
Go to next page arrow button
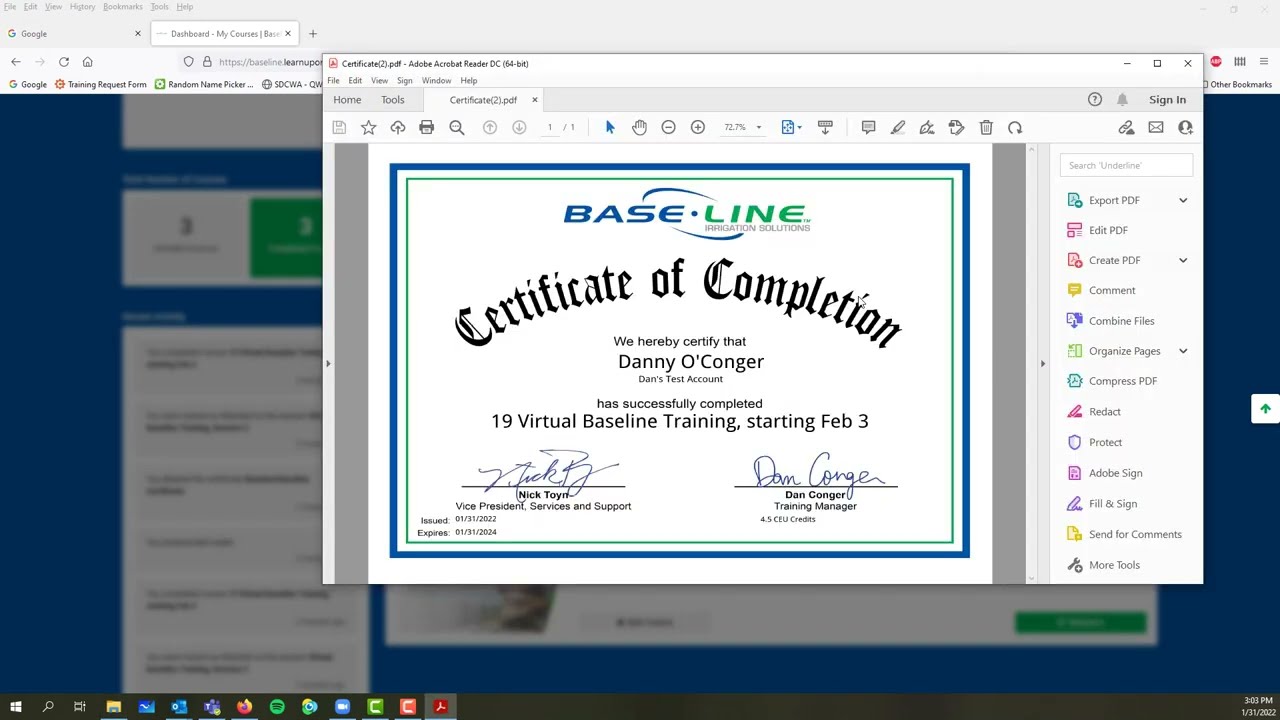click(x=519, y=128)
